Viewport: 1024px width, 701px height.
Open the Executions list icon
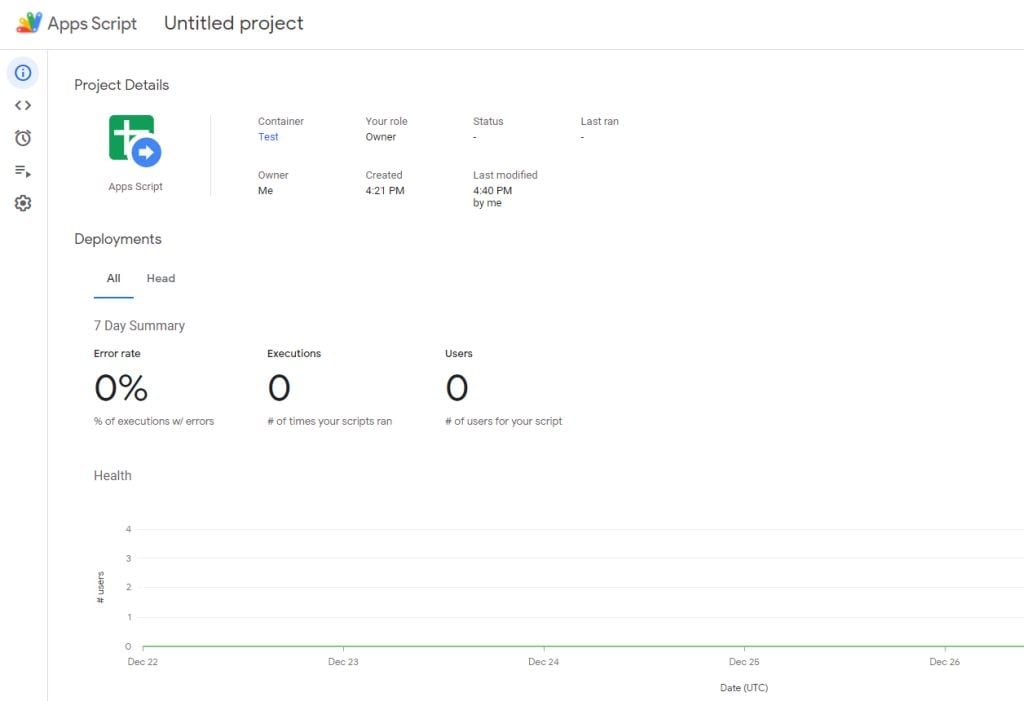pos(23,171)
